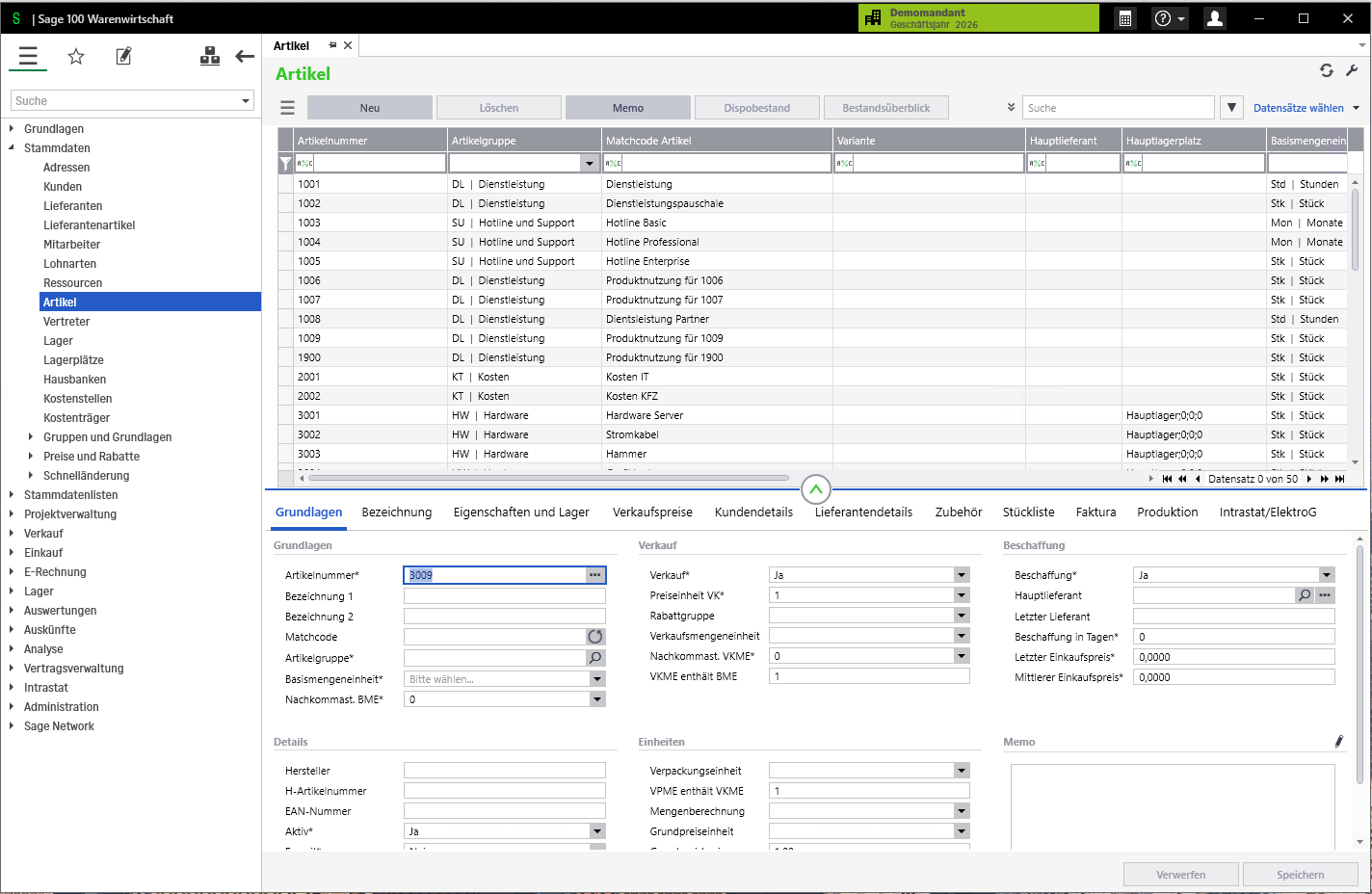The image size is (1372, 894).
Task: Click the Matchcode regenerate icon
Action: [x=595, y=637]
